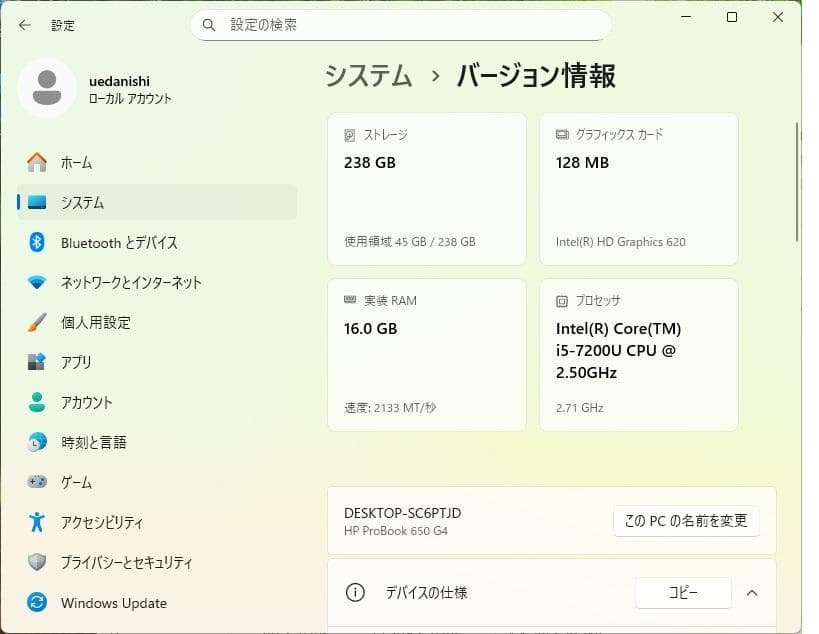819x634 pixels.
Task: Open Windows Update via its circular arrow icon
Action: click(38, 602)
